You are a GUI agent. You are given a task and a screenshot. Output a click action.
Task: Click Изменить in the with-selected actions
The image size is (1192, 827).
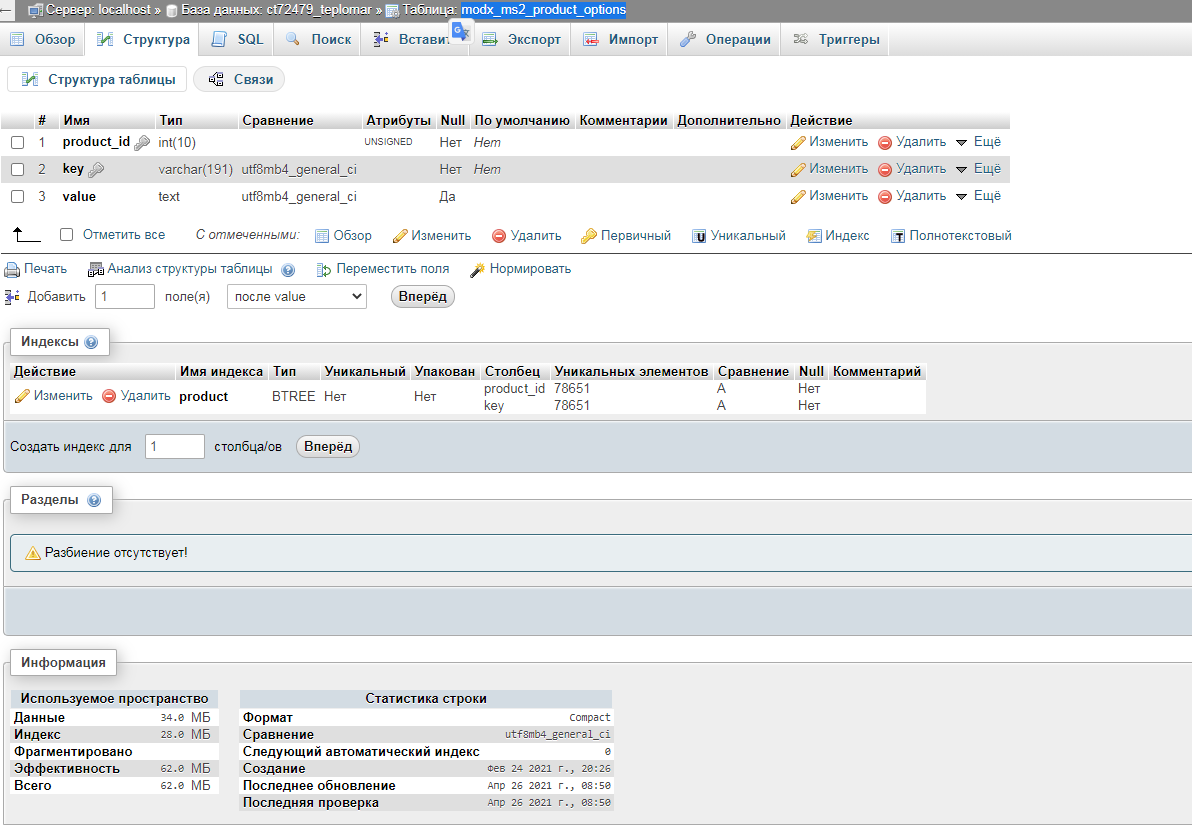click(432, 236)
